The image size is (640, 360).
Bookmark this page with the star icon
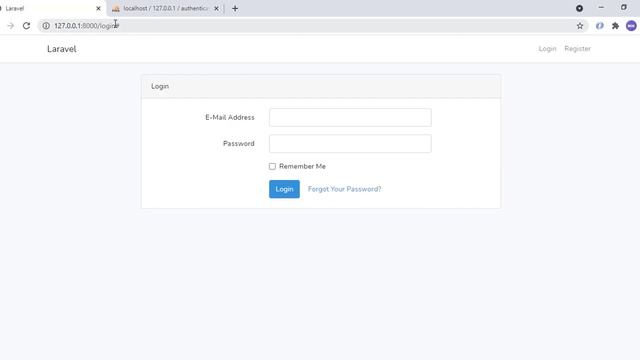tap(580, 26)
